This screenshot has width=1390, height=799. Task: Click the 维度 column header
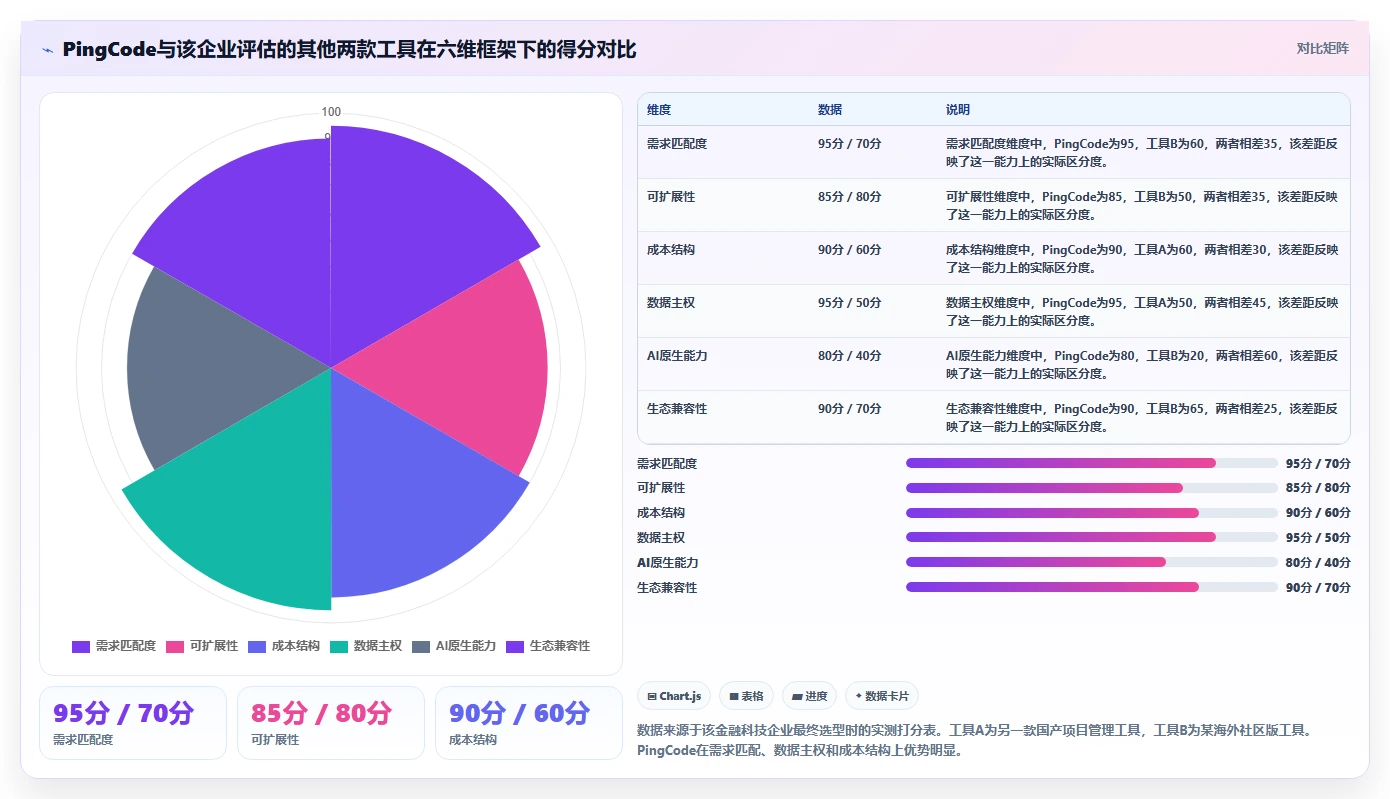coord(659,110)
